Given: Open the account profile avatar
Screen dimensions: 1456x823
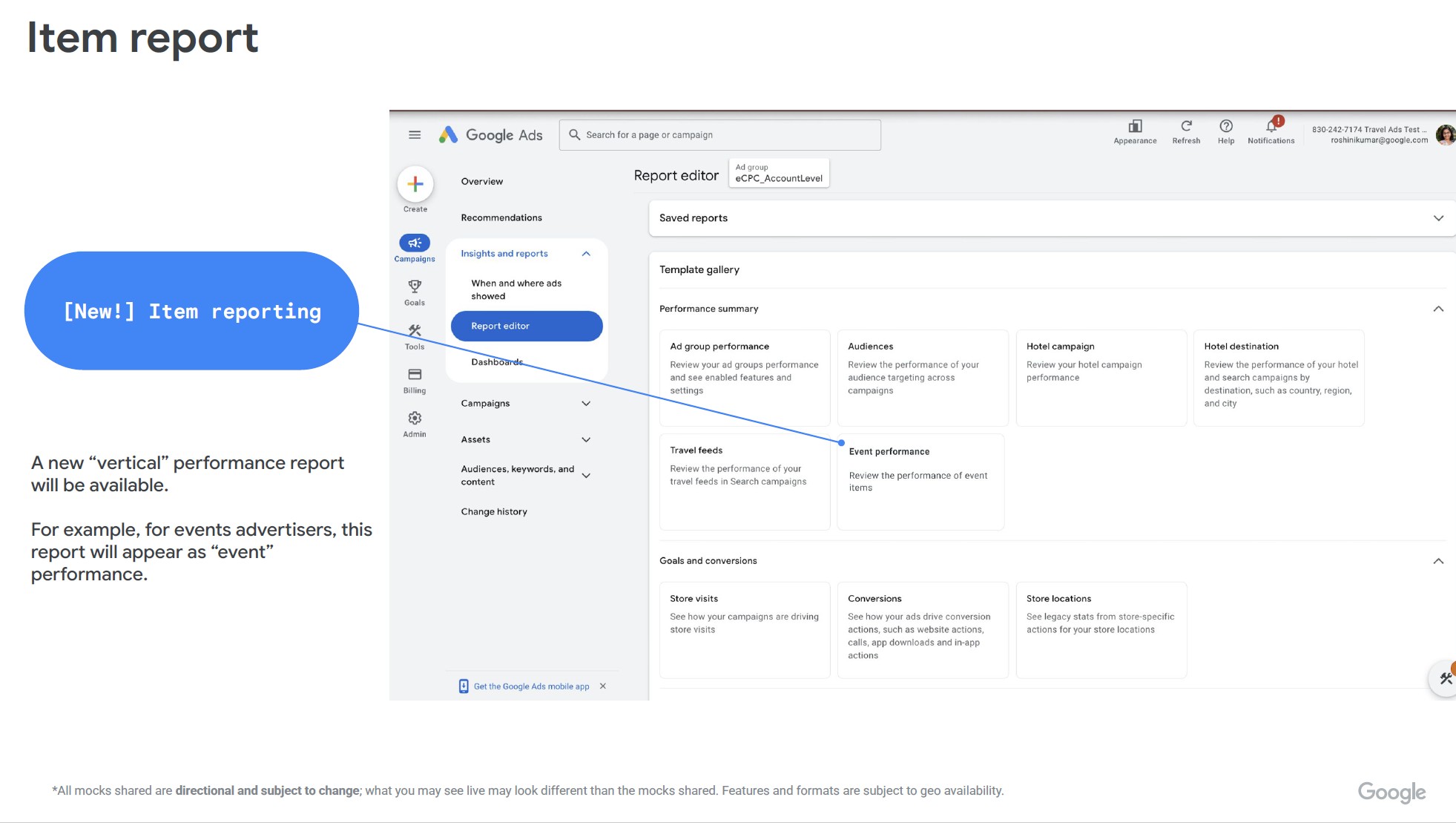Looking at the screenshot, I should [1446, 135].
